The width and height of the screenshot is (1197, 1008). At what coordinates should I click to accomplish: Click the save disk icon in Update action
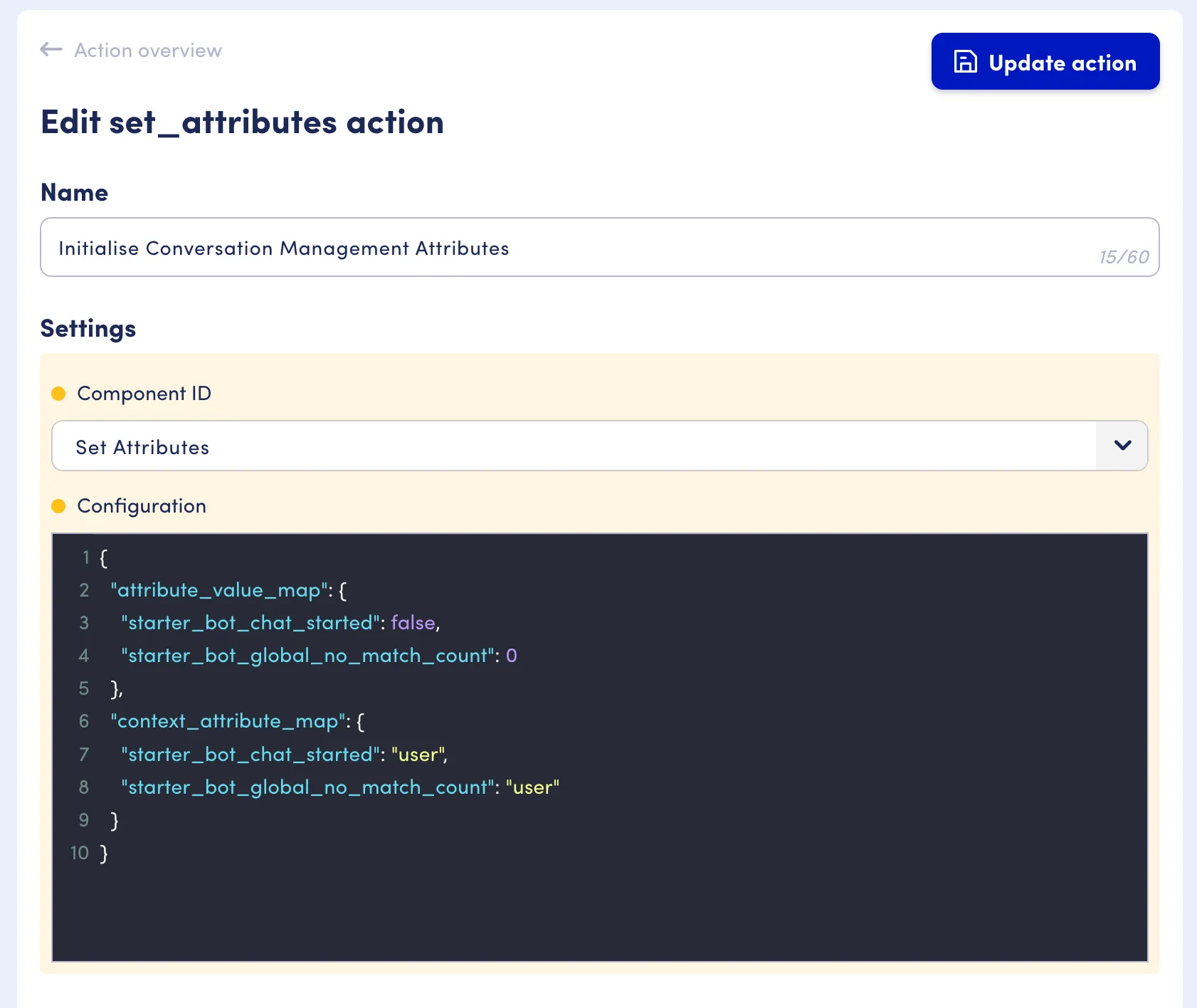tap(965, 62)
